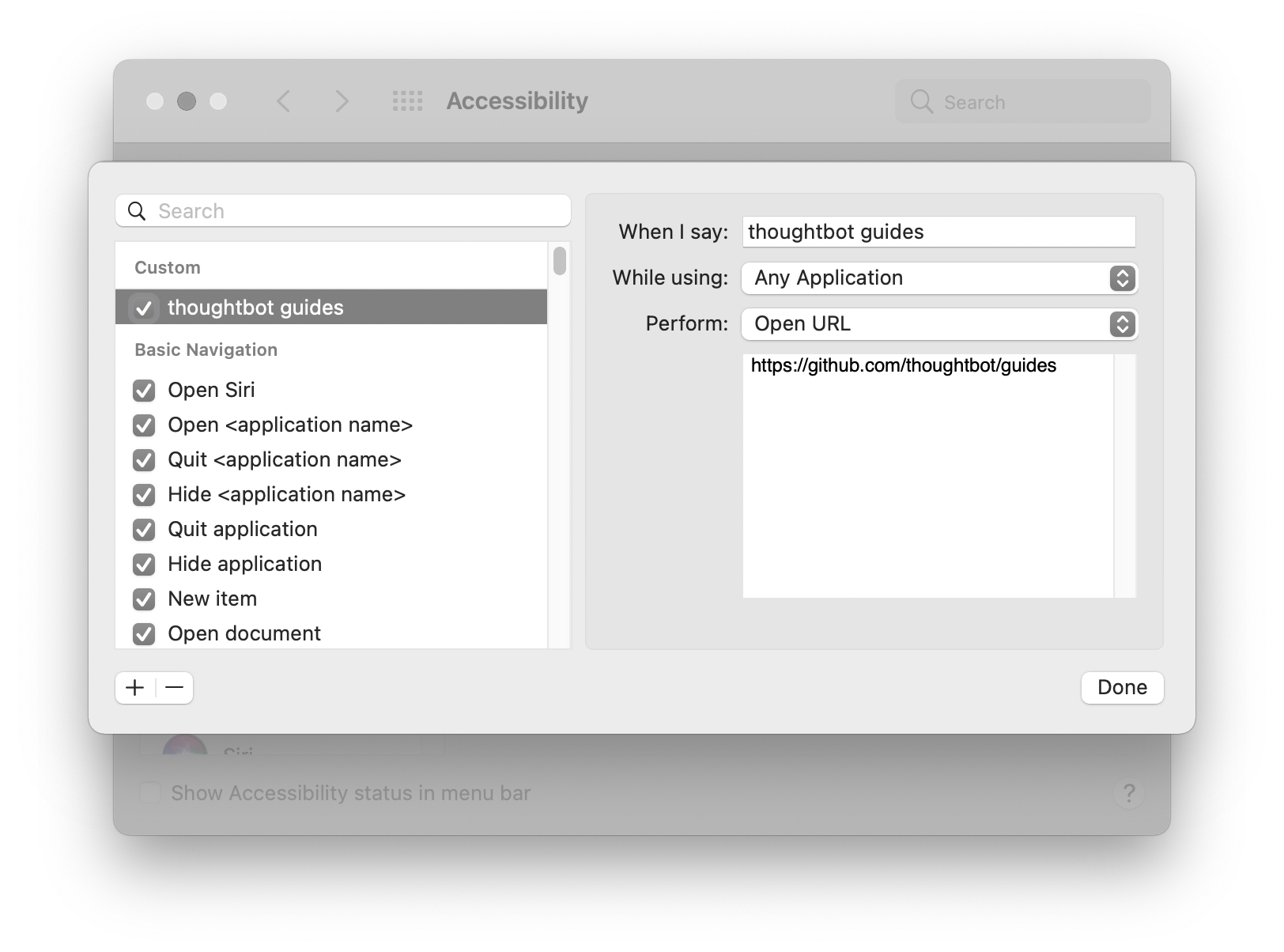
Task: Select the Open <application name> command text
Action: (290, 425)
